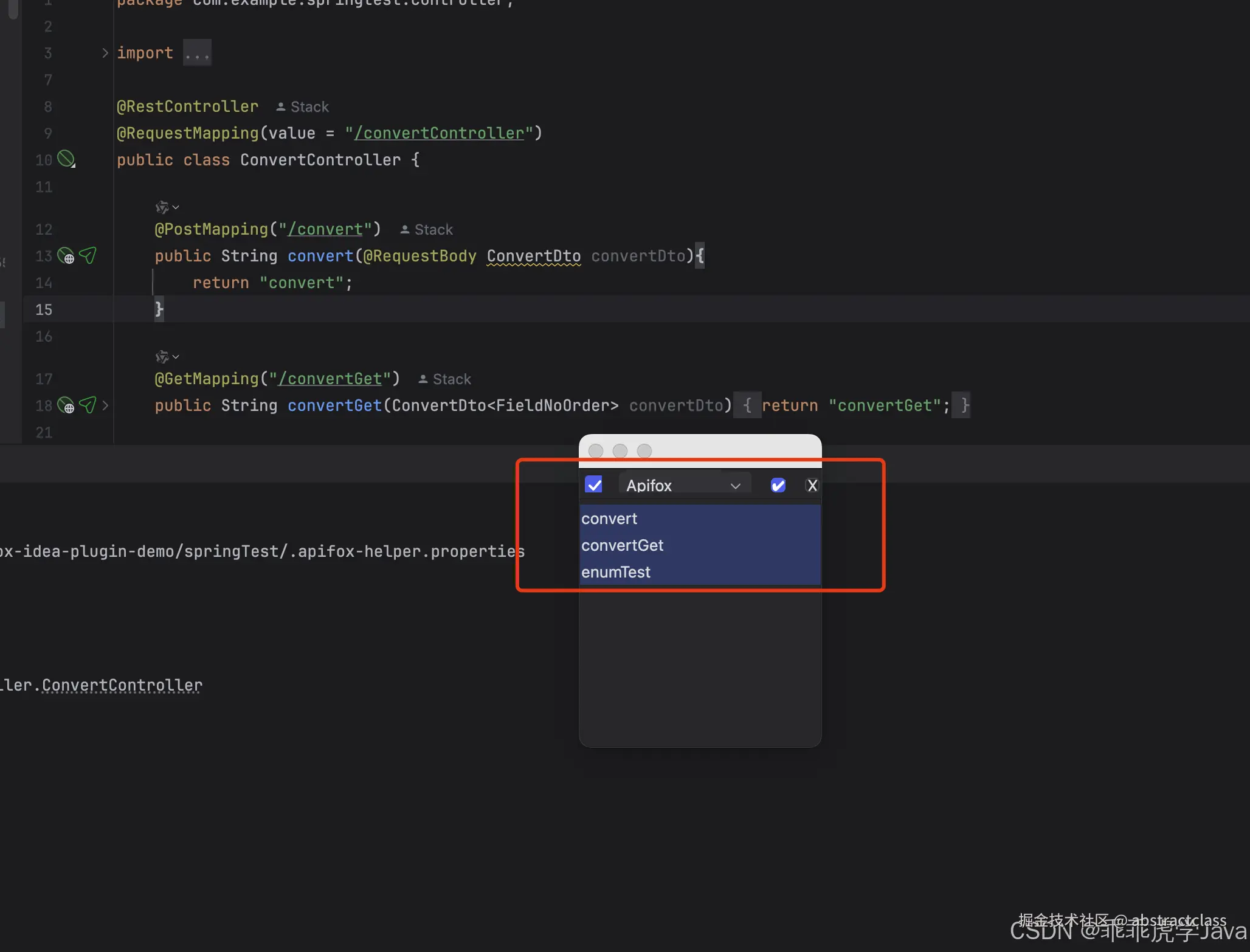Click the AI assistant icon above @PostMapping

(x=162, y=207)
